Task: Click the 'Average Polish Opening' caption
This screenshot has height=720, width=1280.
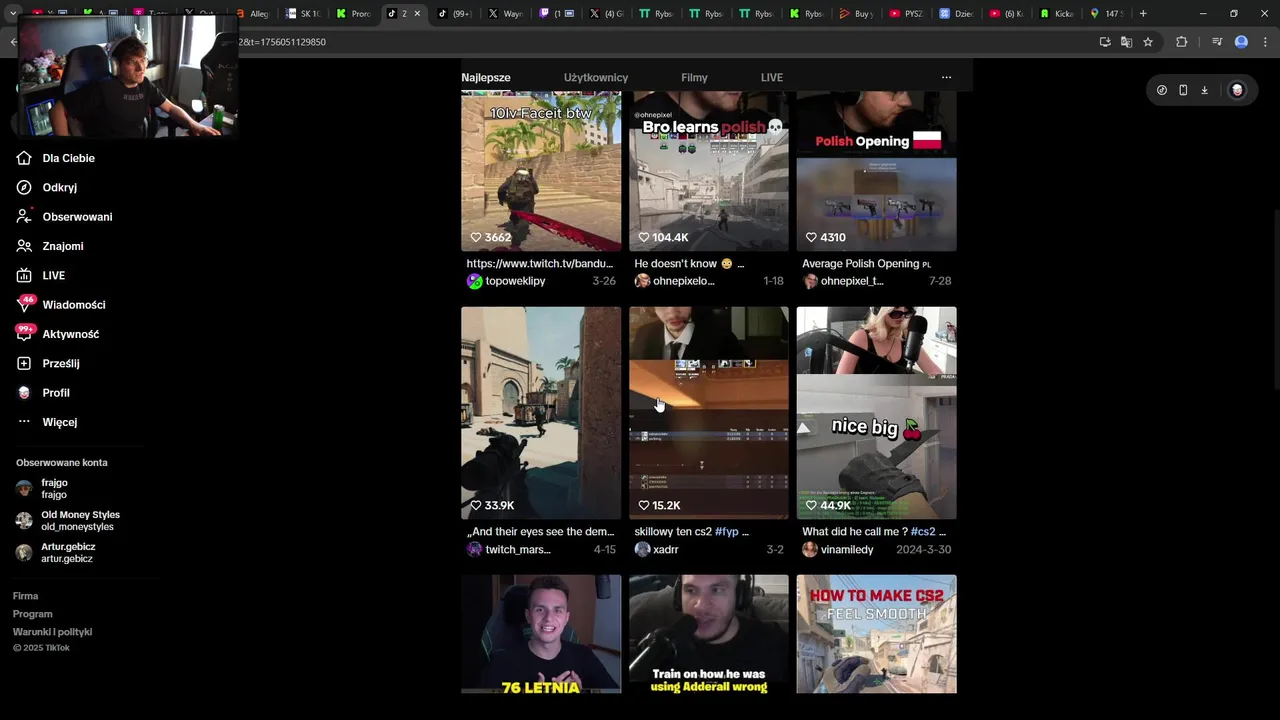Action: tap(866, 264)
